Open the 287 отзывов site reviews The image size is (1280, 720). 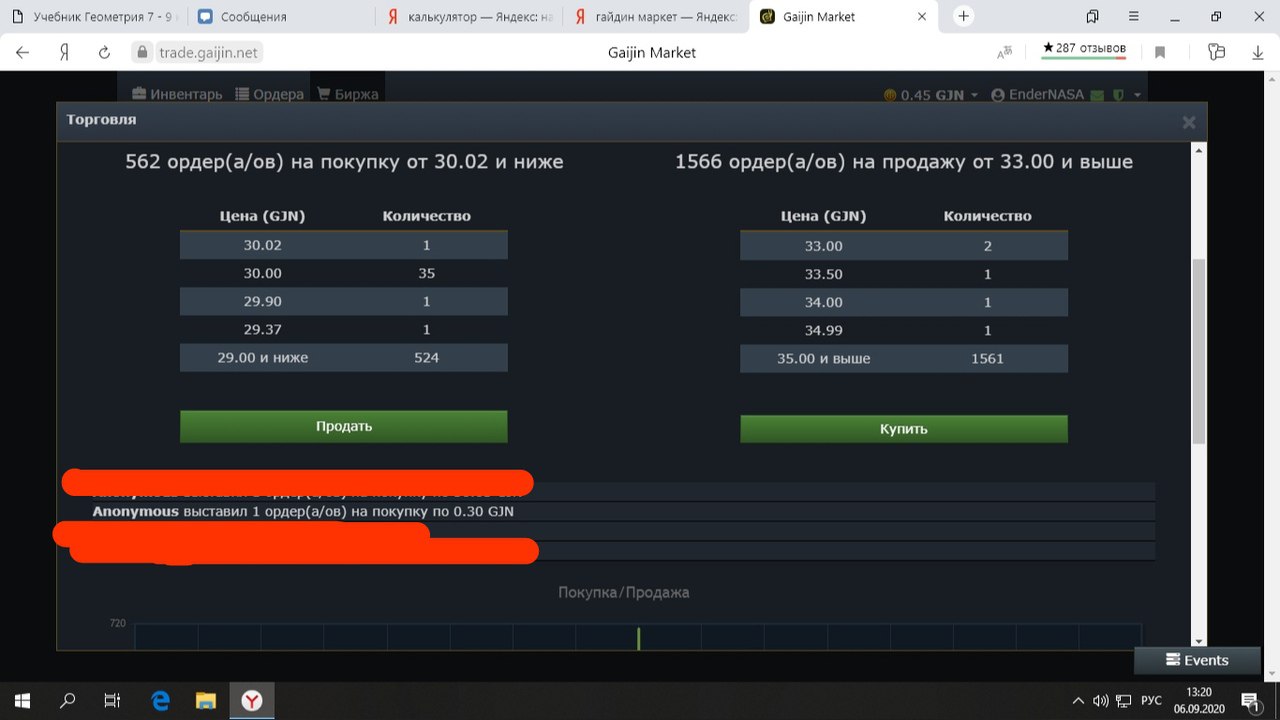click(1084, 49)
